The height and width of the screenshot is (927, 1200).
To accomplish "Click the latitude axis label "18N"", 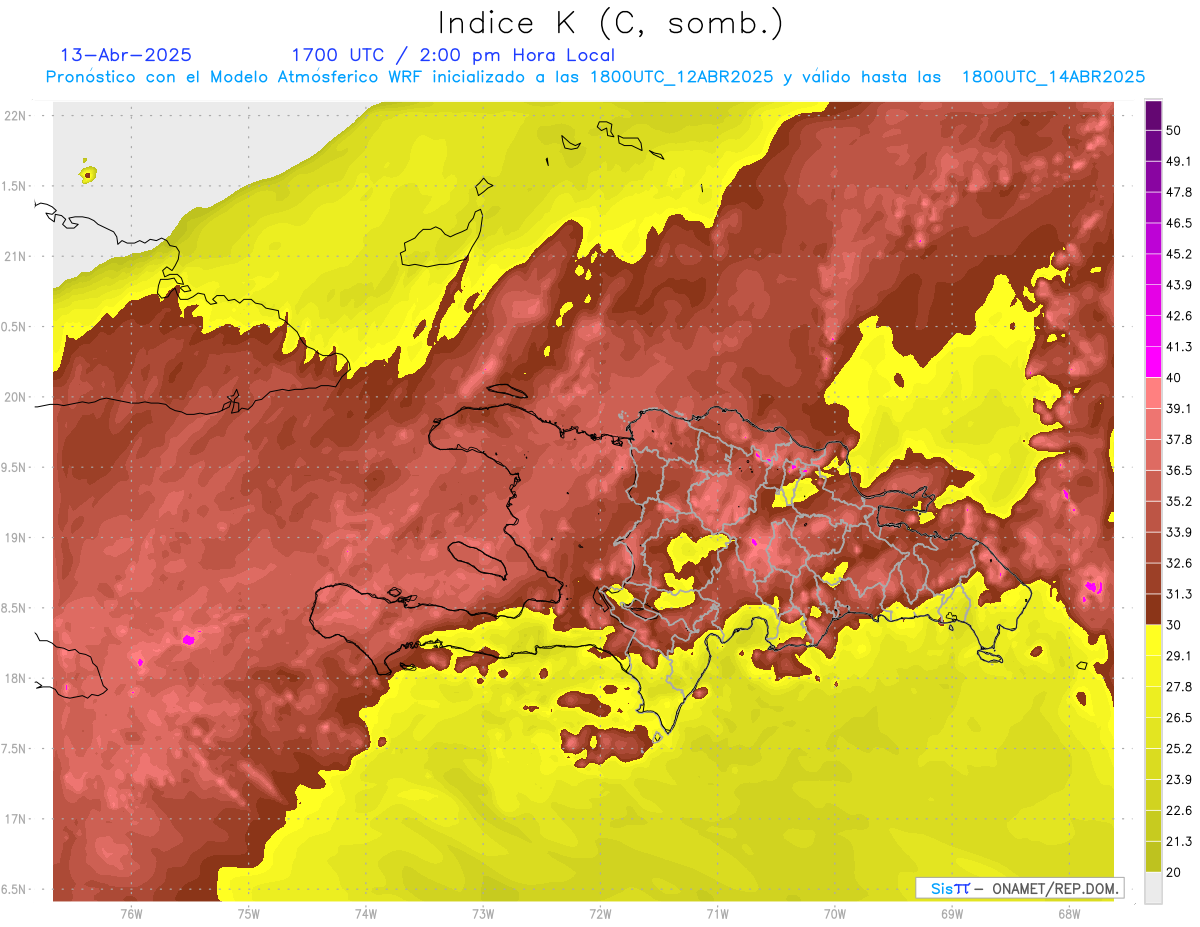I will click(x=15, y=678).
